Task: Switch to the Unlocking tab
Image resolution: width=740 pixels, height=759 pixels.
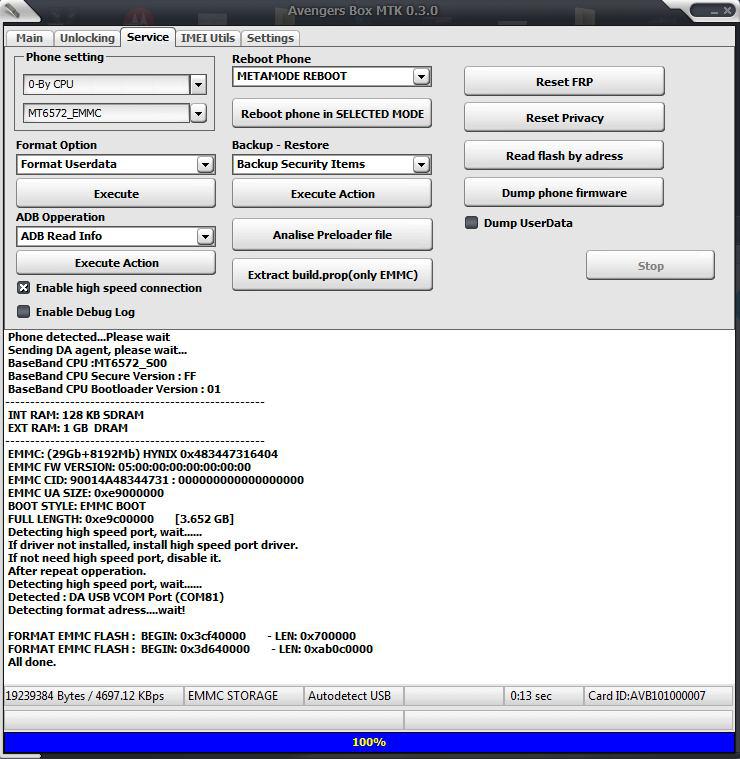Action: coord(87,38)
